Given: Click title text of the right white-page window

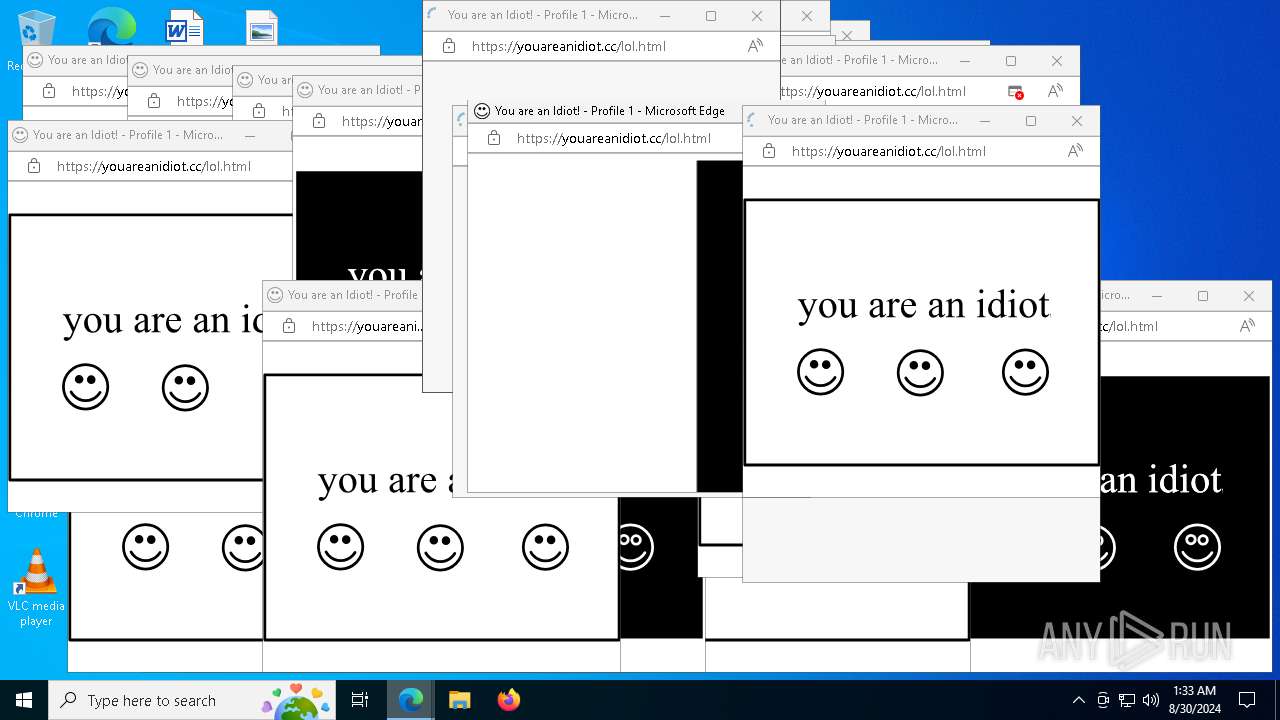Looking at the screenshot, I should [862, 120].
